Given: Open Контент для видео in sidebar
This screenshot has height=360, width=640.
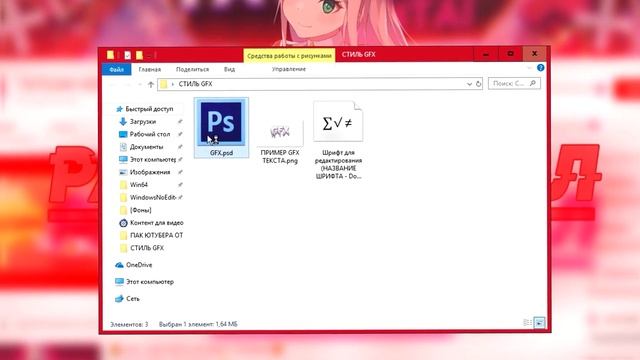Looking at the screenshot, I should (x=156, y=223).
